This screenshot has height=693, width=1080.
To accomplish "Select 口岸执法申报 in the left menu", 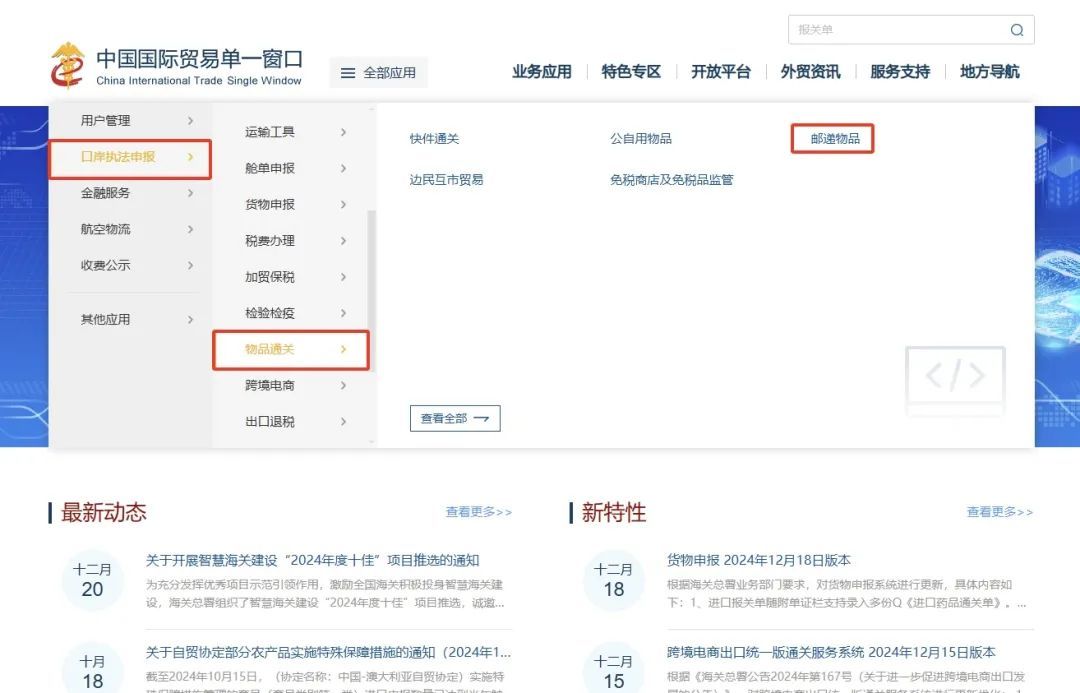I will [x=130, y=159].
